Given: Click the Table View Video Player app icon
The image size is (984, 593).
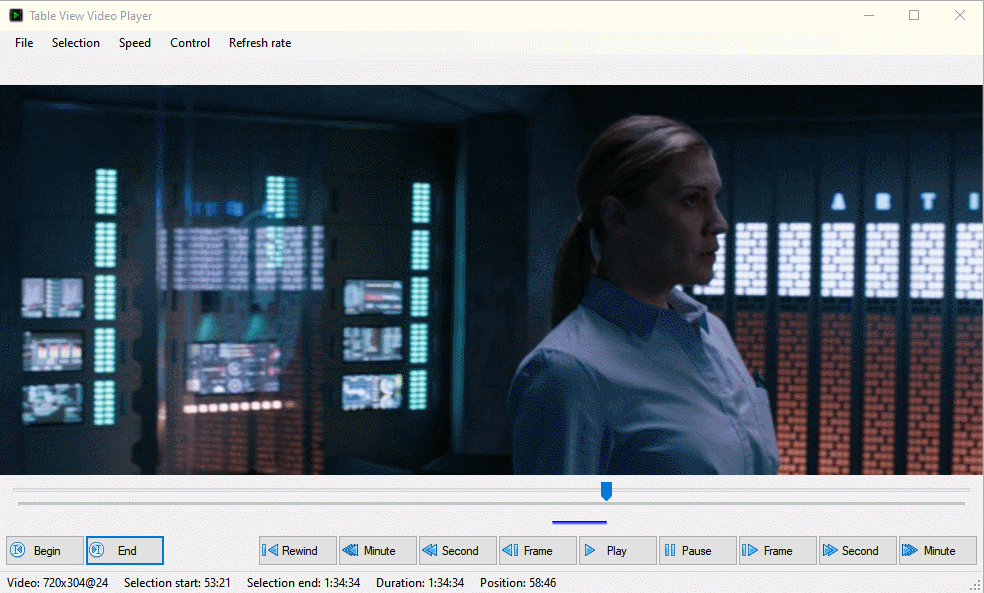Looking at the screenshot, I should [x=16, y=16].
